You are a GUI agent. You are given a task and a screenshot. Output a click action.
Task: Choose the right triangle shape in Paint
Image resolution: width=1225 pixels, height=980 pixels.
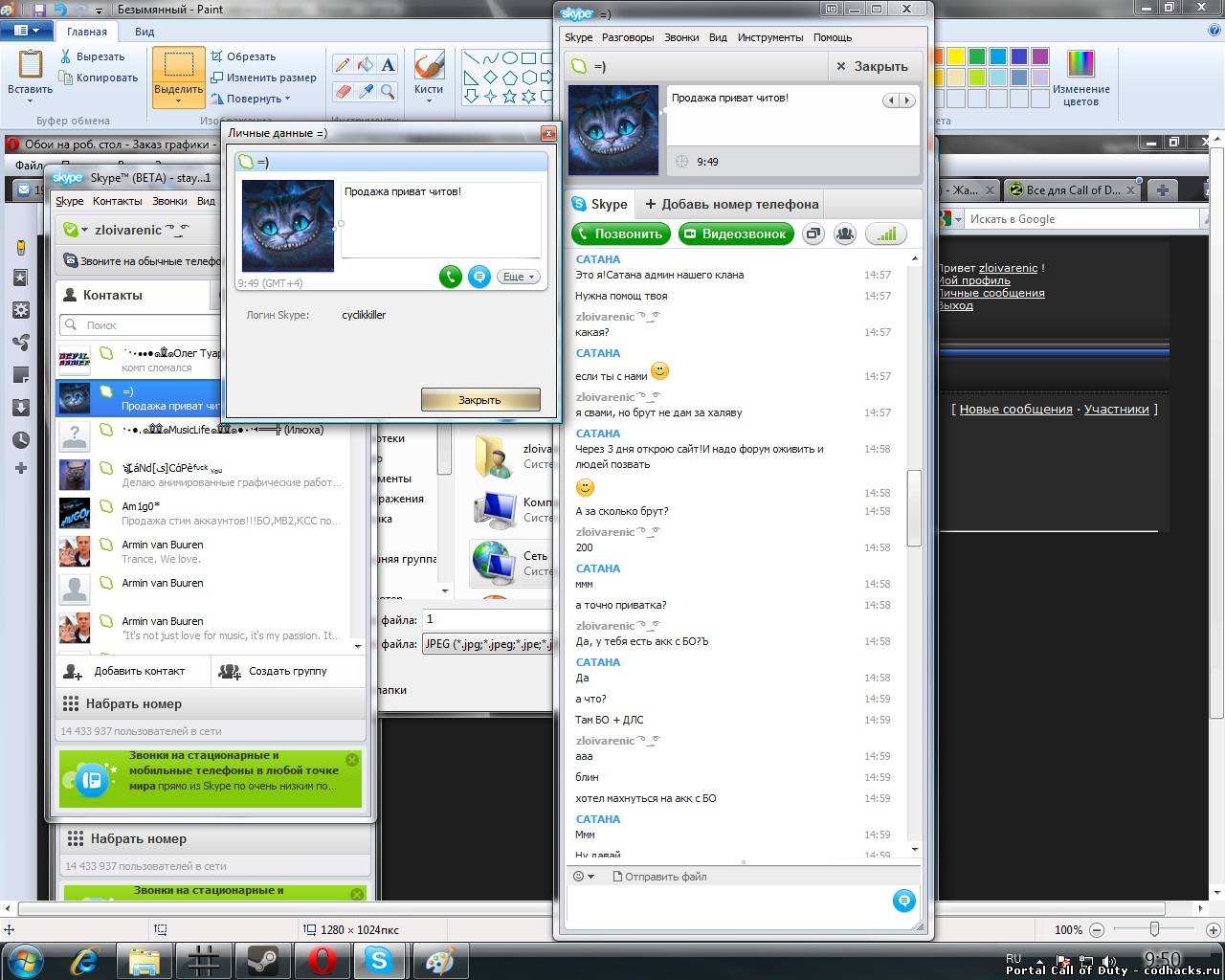point(472,78)
